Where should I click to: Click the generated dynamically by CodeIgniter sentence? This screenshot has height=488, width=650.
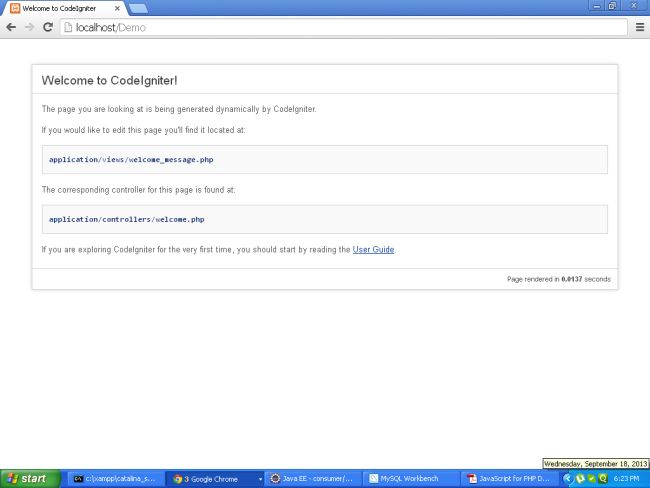(179, 109)
